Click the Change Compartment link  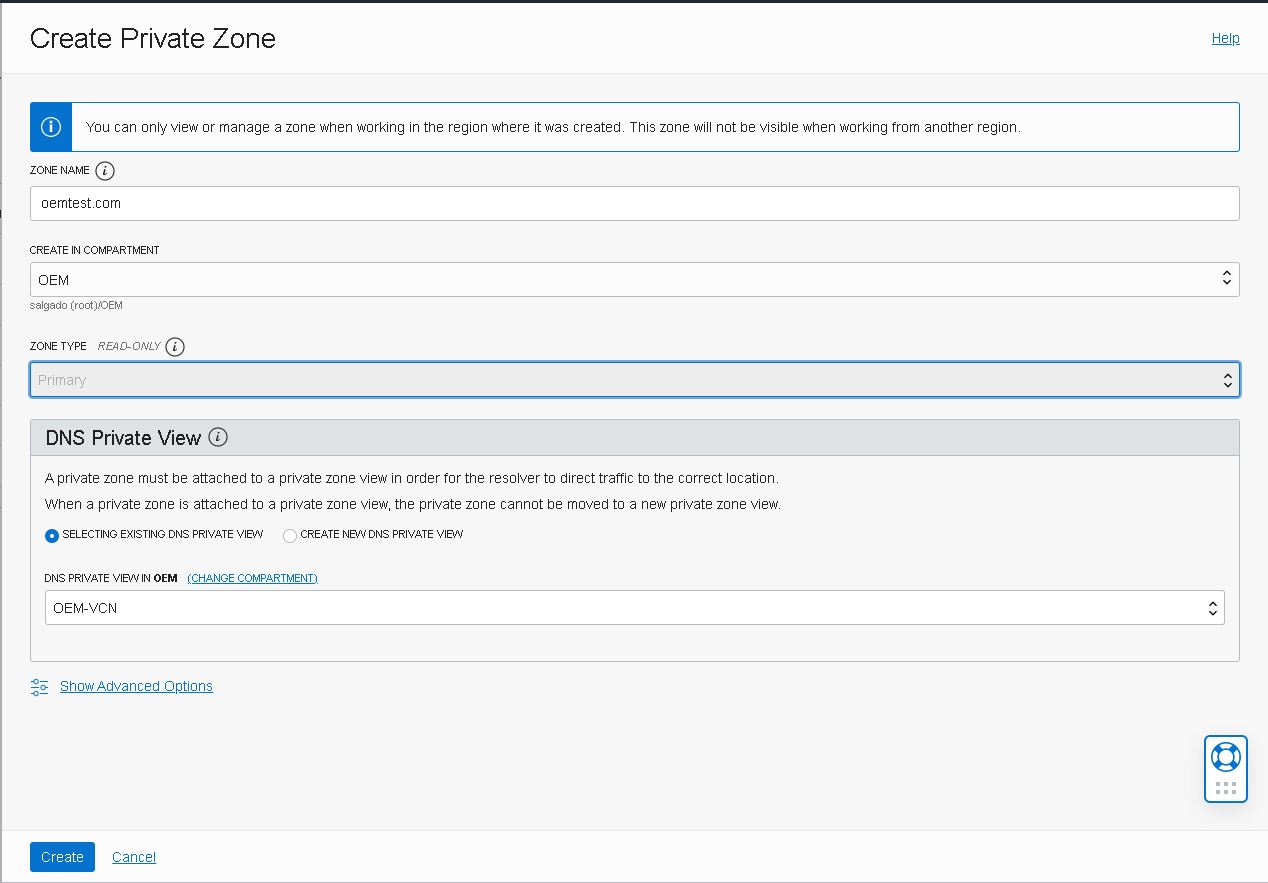pos(252,578)
